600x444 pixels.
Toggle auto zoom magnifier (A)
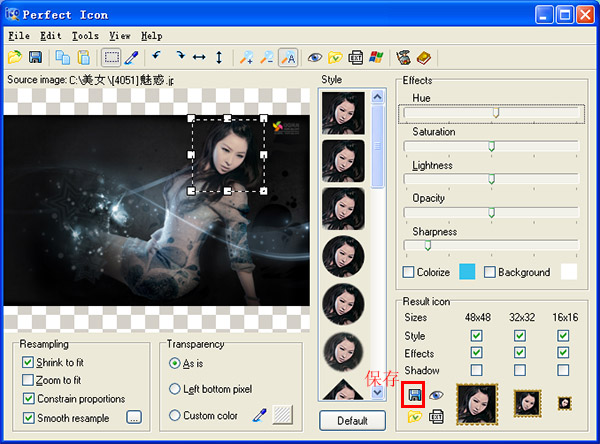[288, 57]
